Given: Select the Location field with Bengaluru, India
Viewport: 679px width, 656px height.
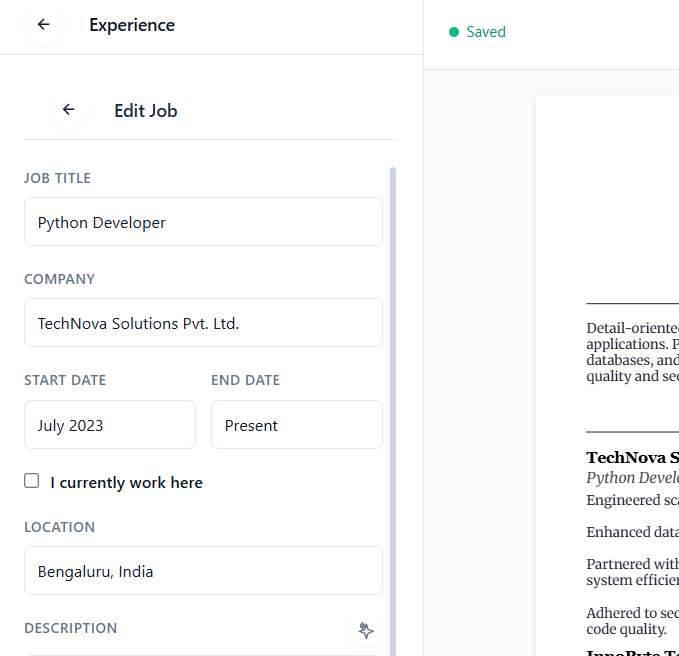Looking at the screenshot, I should 203,571.
